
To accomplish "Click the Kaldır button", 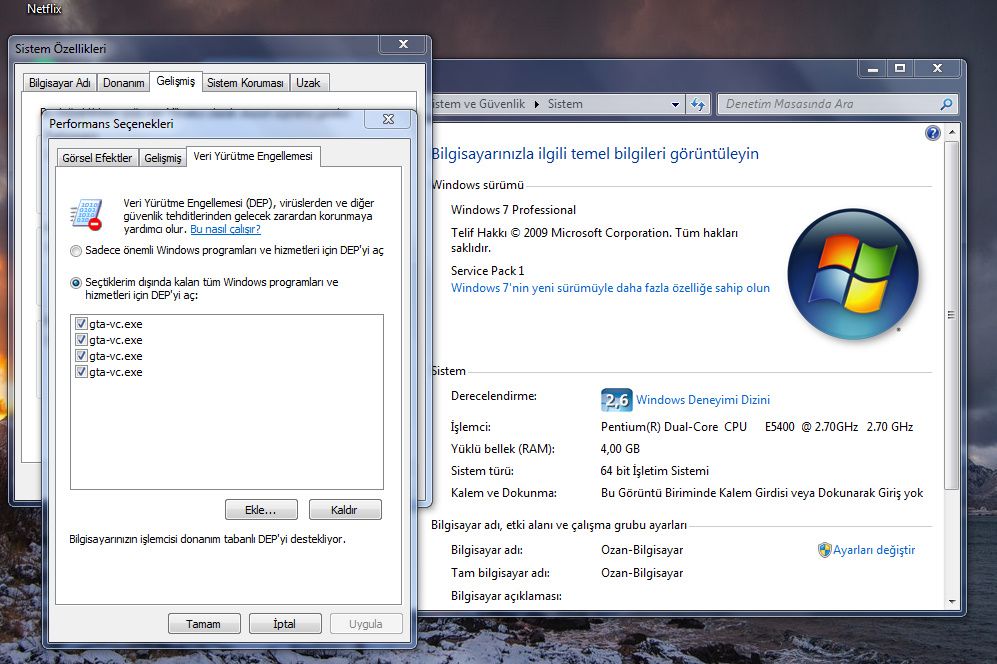I will click(345, 509).
